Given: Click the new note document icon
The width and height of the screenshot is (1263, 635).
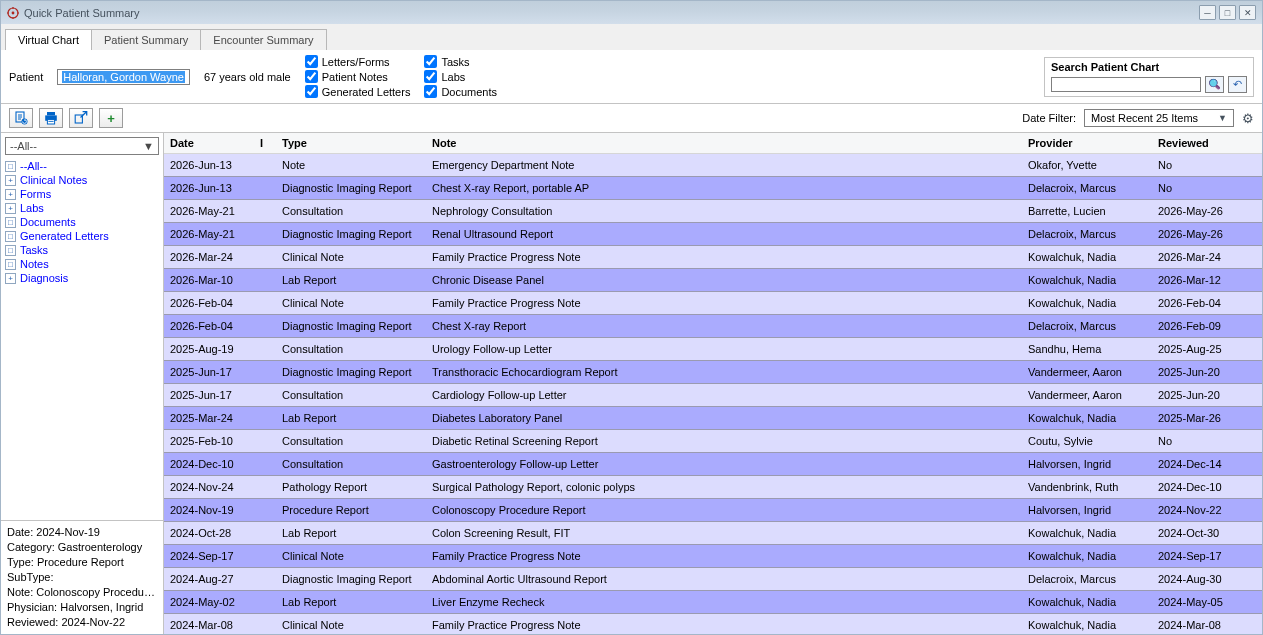Looking at the screenshot, I should point(21,118).
